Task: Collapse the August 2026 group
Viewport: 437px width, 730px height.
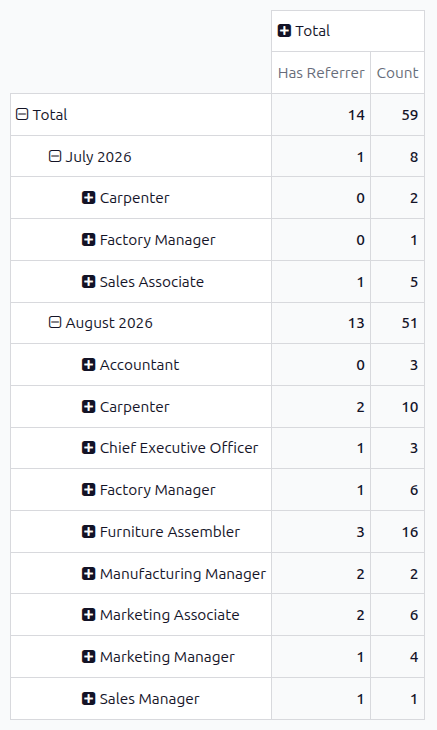Action: [x=55, y=322]
